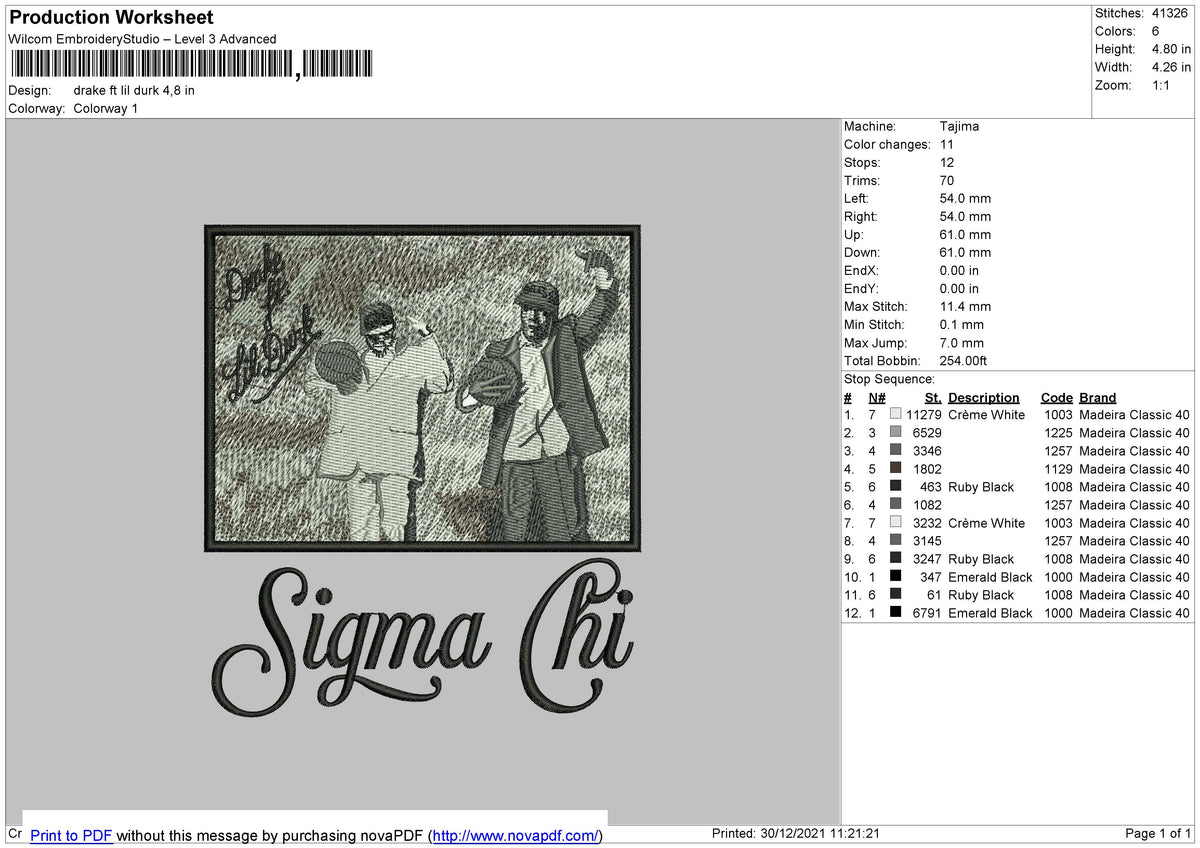The image size is (1200, 848).
Task: Click the Brand column header
Action: (x=1098, y=398)
